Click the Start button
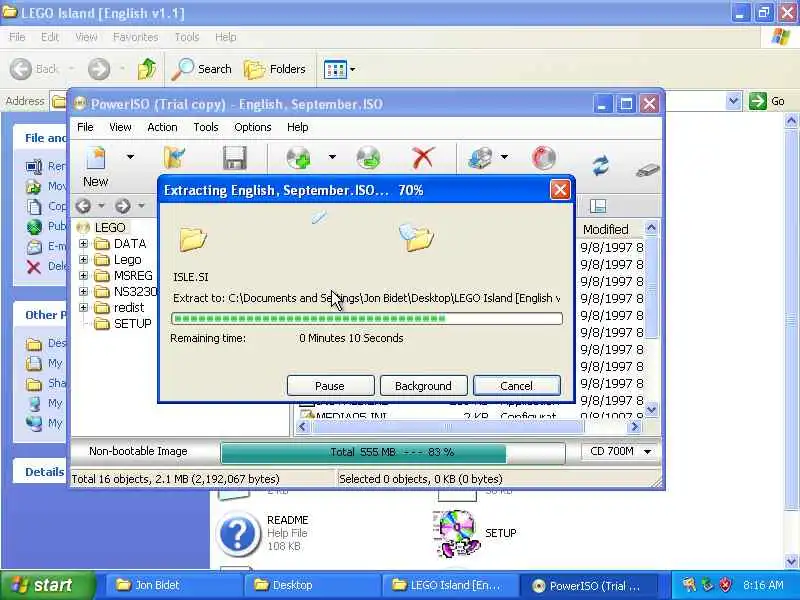 pos(47,585)
